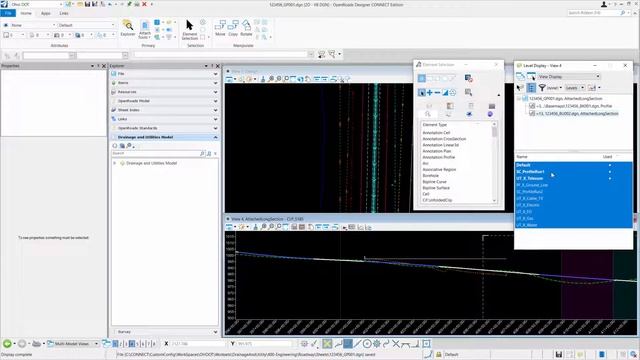Click the save icon in quick access toolbar
This screenshot has height=360, width=640.
pyautogui.click(x=87, y=4)
